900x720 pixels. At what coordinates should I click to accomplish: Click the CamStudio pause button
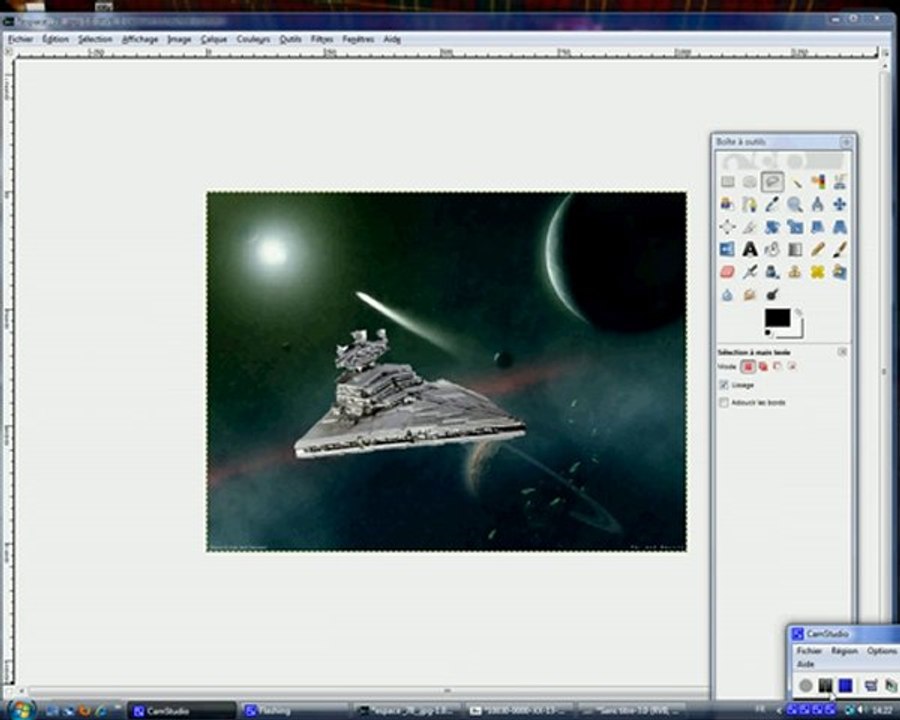click(825, 685)
